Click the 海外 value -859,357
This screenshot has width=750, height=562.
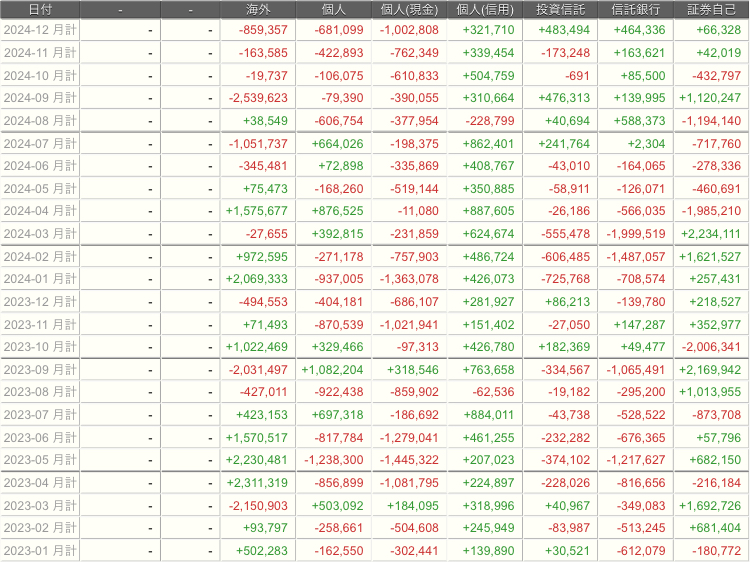[x=263, y=30]
